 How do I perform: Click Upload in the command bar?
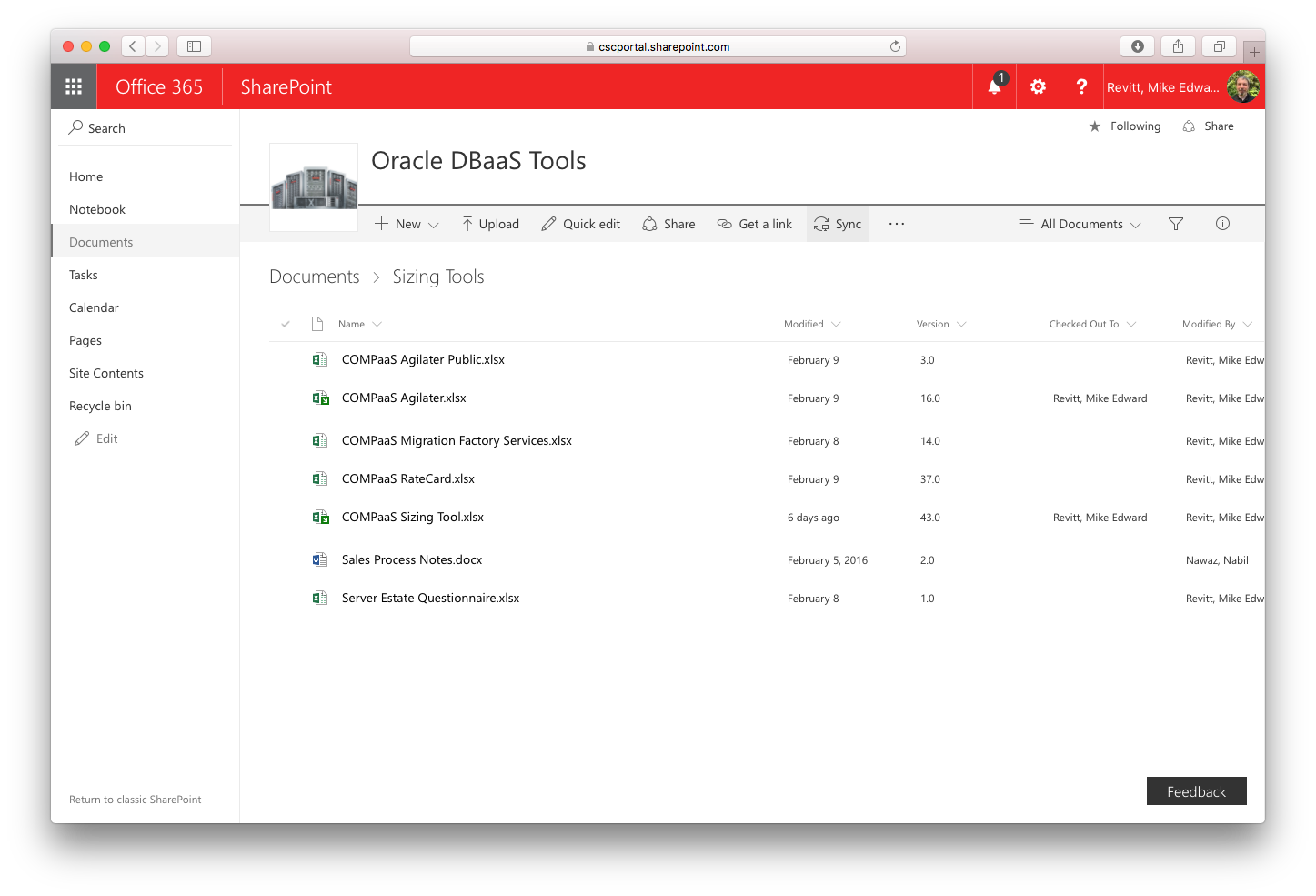[490, 224]
